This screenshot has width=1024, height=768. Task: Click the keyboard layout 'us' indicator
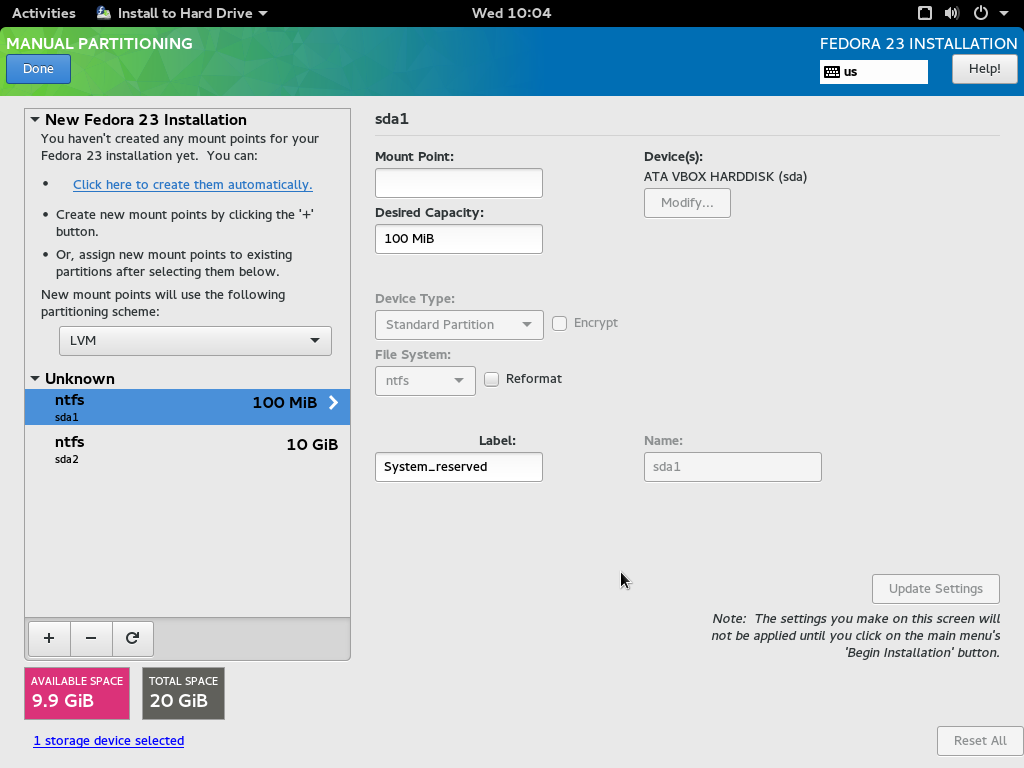point(873,72)
